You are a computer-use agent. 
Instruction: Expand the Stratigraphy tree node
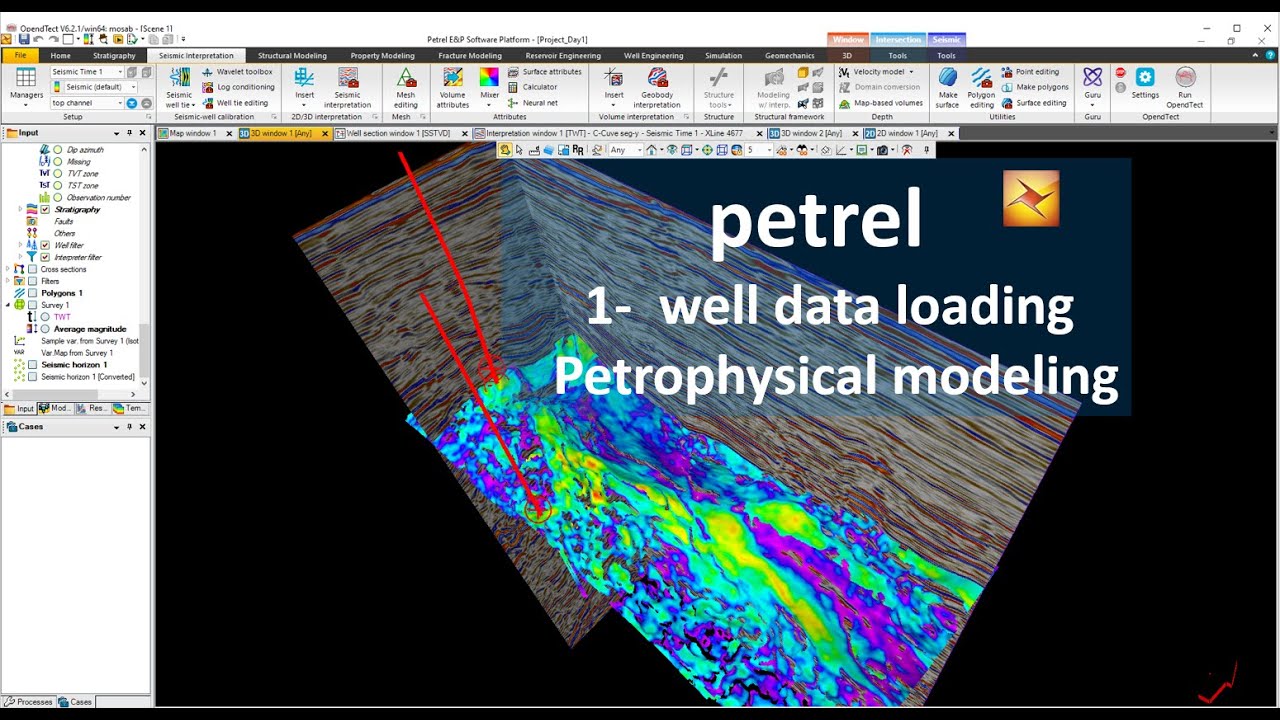pyautogui.click(x=21, y=210)
